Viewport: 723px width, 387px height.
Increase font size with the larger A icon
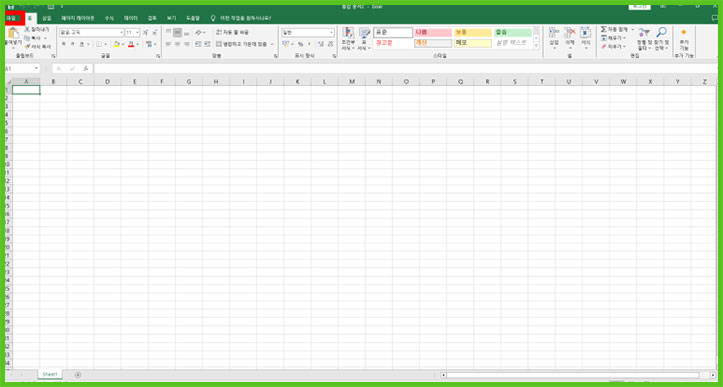coord(145,33)
